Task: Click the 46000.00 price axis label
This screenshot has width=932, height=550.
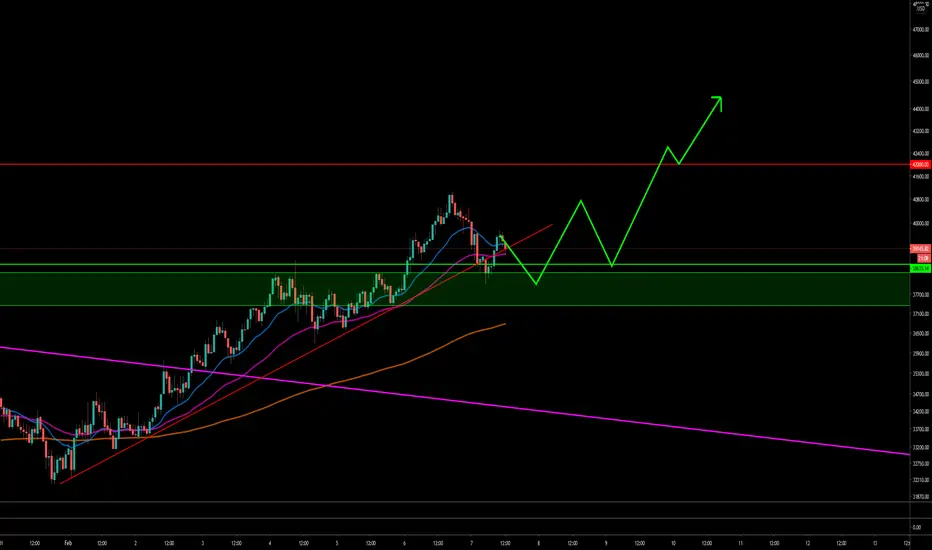Action: pos(920,55)
